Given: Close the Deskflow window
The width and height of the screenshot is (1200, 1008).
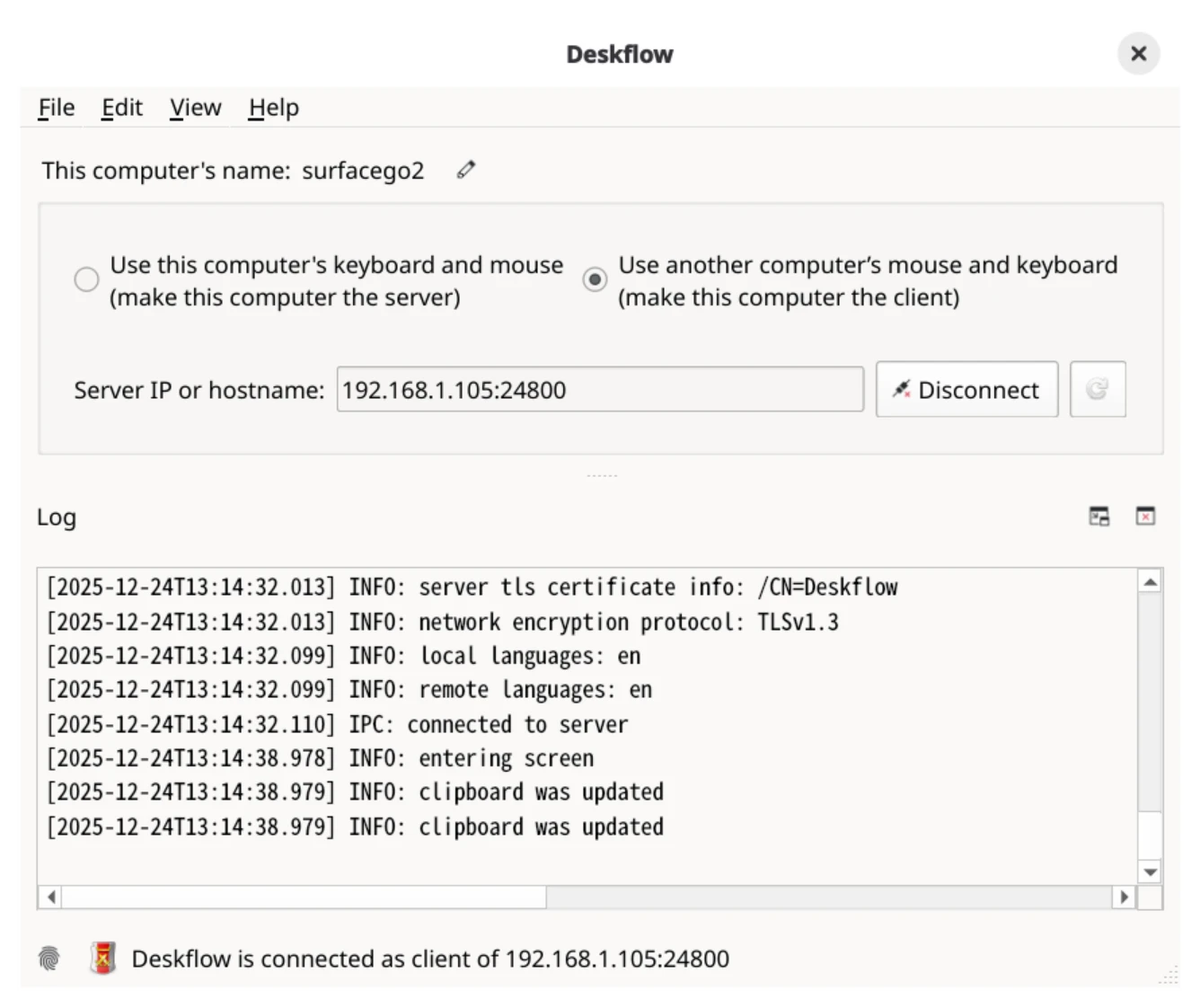Looking at the screenshot, I should (1138, 54).
